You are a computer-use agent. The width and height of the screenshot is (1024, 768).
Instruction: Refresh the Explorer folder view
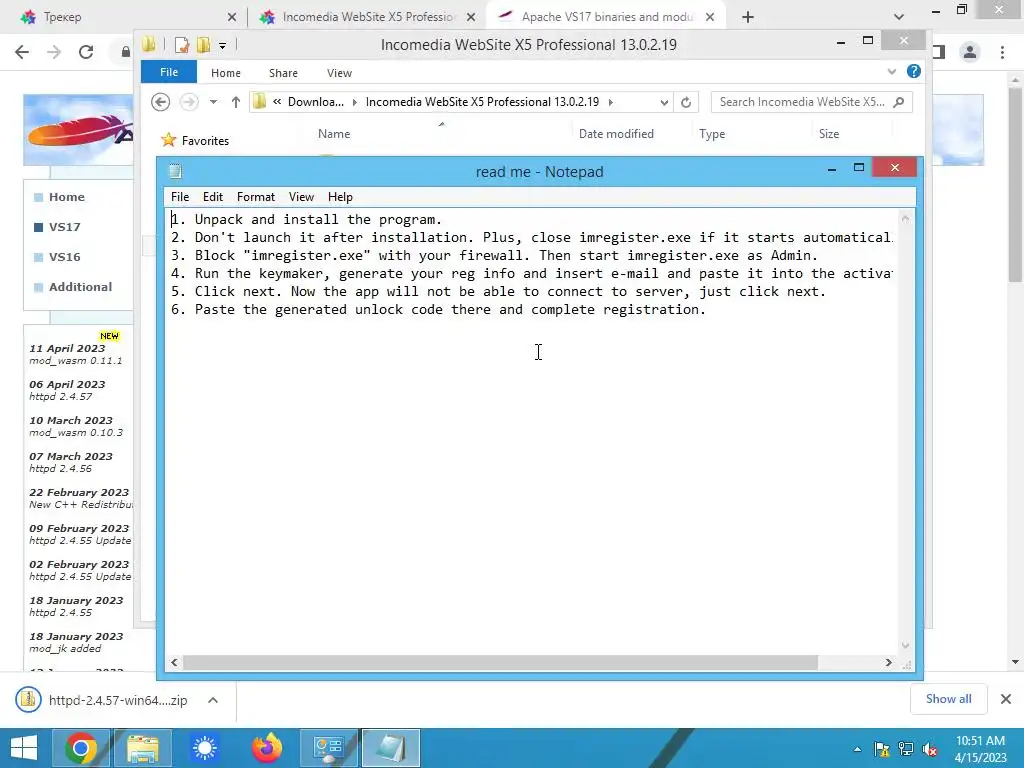point(686,103)
